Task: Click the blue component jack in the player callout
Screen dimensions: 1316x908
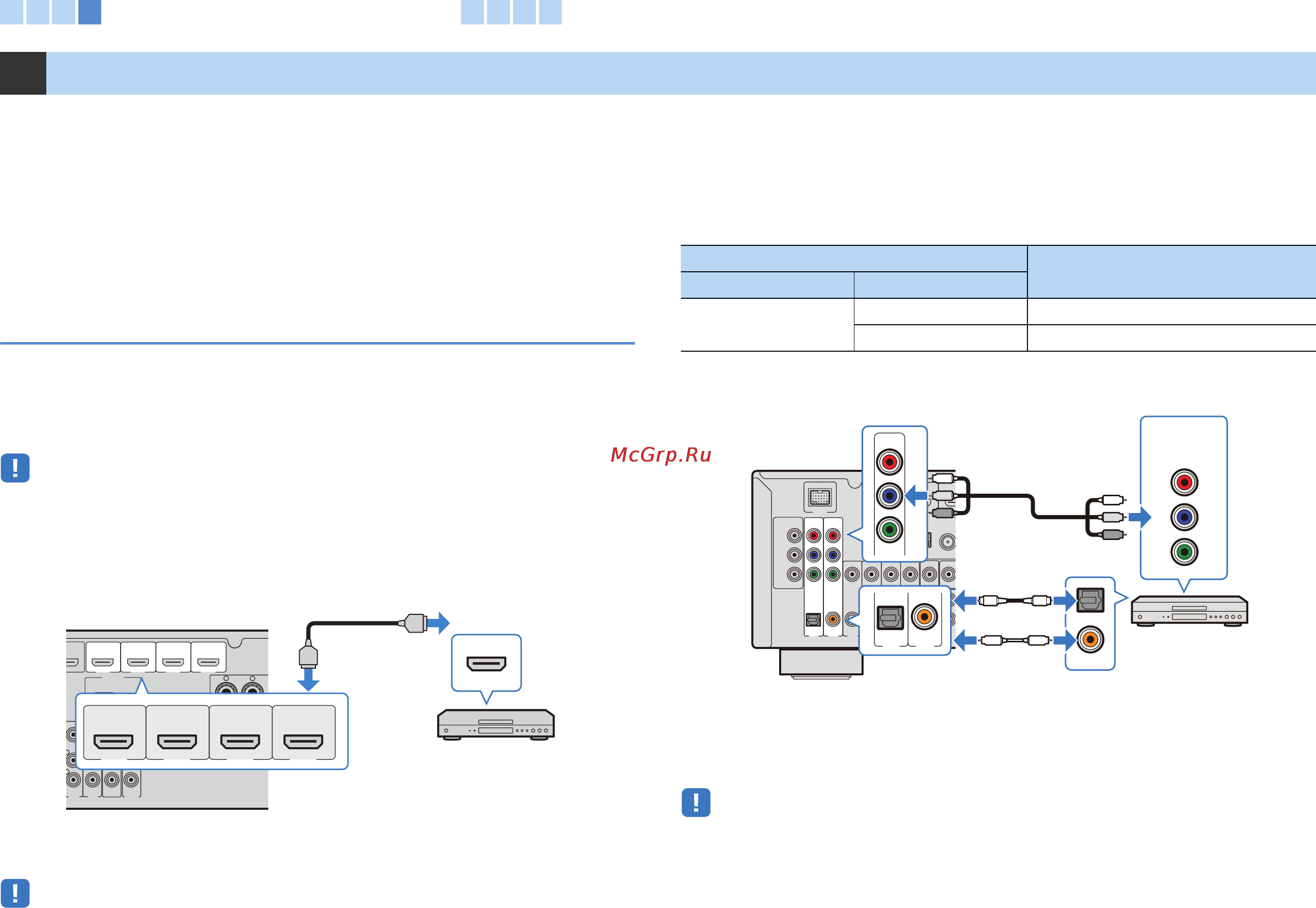Action: click(1185, 517)
